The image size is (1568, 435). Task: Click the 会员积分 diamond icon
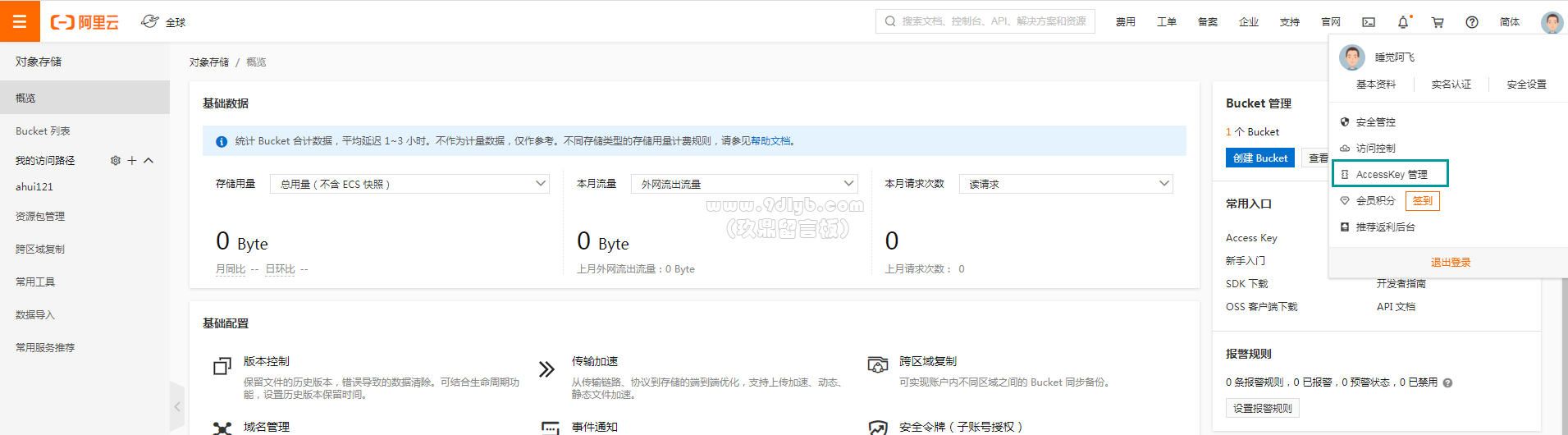(x=1345, y=200)
